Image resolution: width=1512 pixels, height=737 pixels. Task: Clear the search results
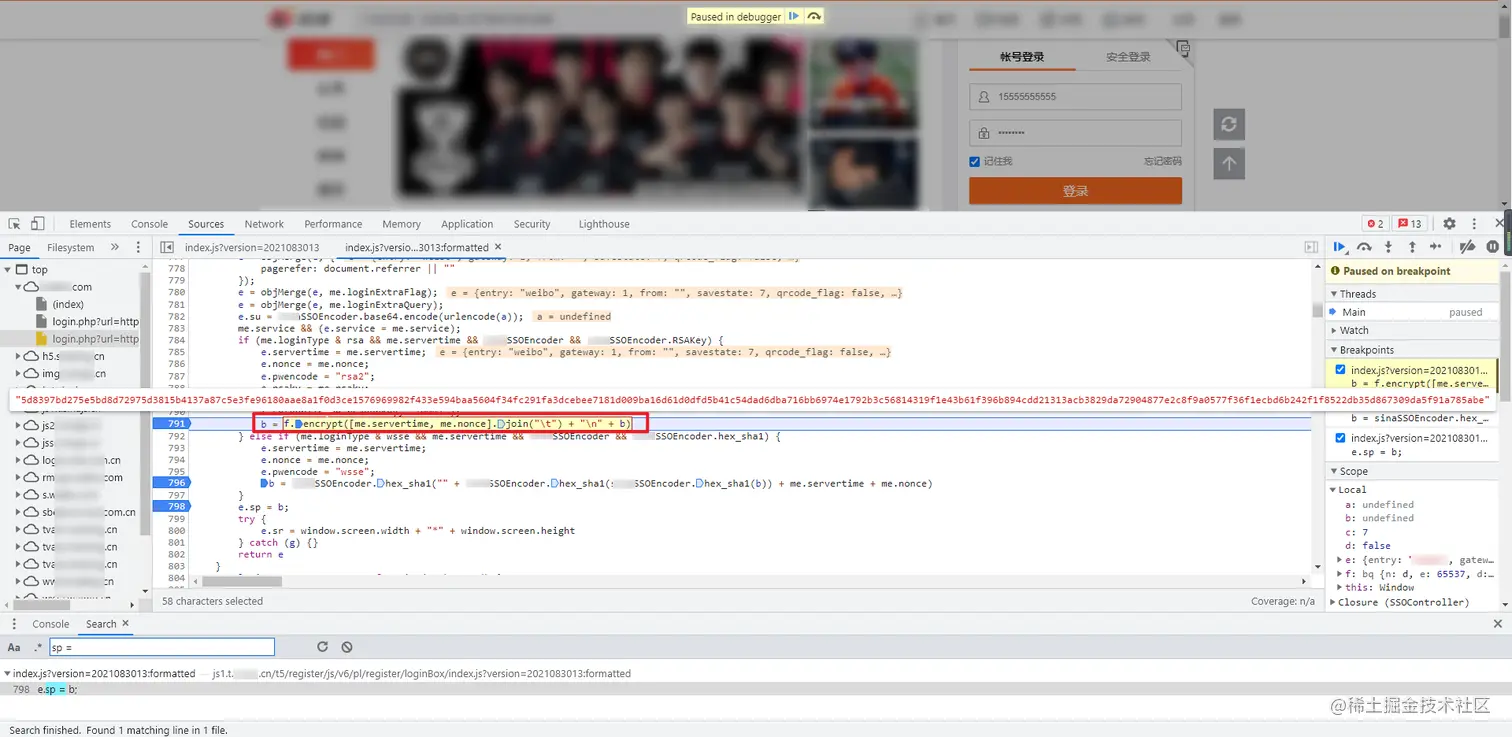tap(346, 647)
